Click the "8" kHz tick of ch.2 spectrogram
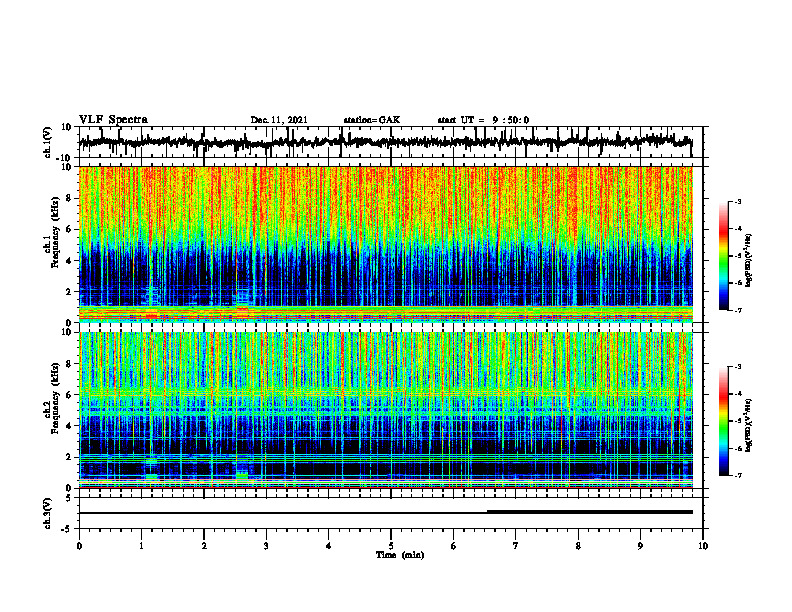This screenshot has height=612, width=792. click(x=71, y=364)
